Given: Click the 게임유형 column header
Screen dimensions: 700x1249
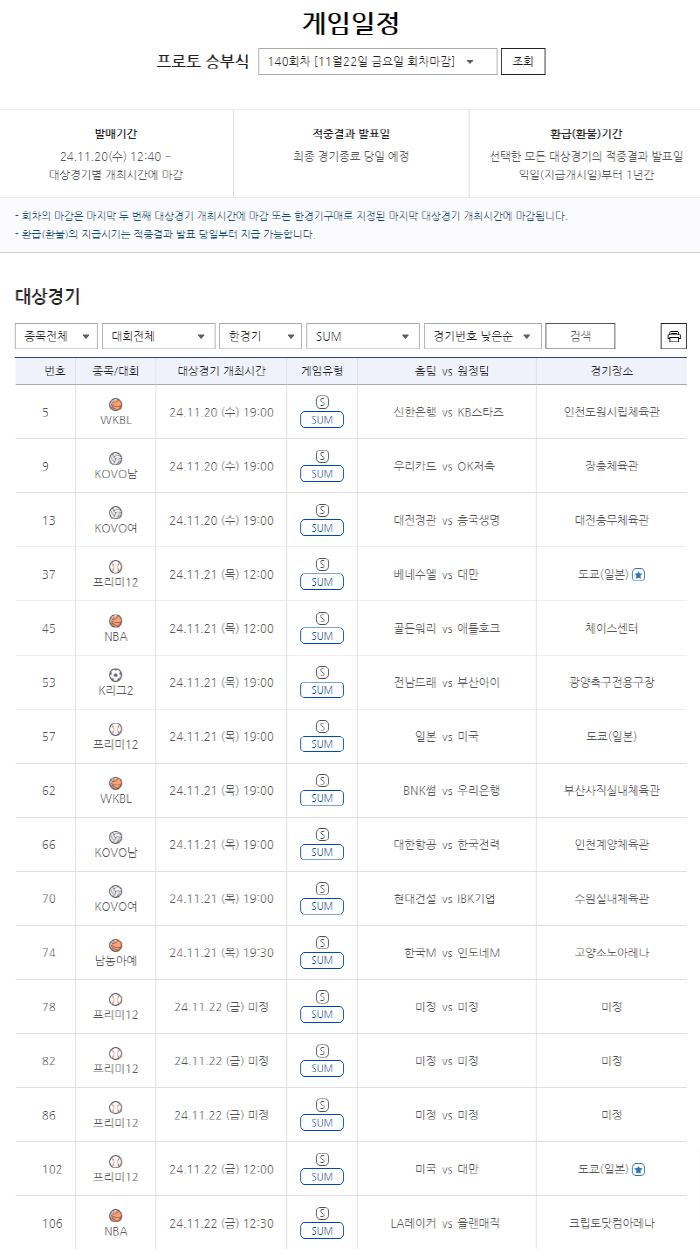Looking at the screenshot, I should click(322, 371).
